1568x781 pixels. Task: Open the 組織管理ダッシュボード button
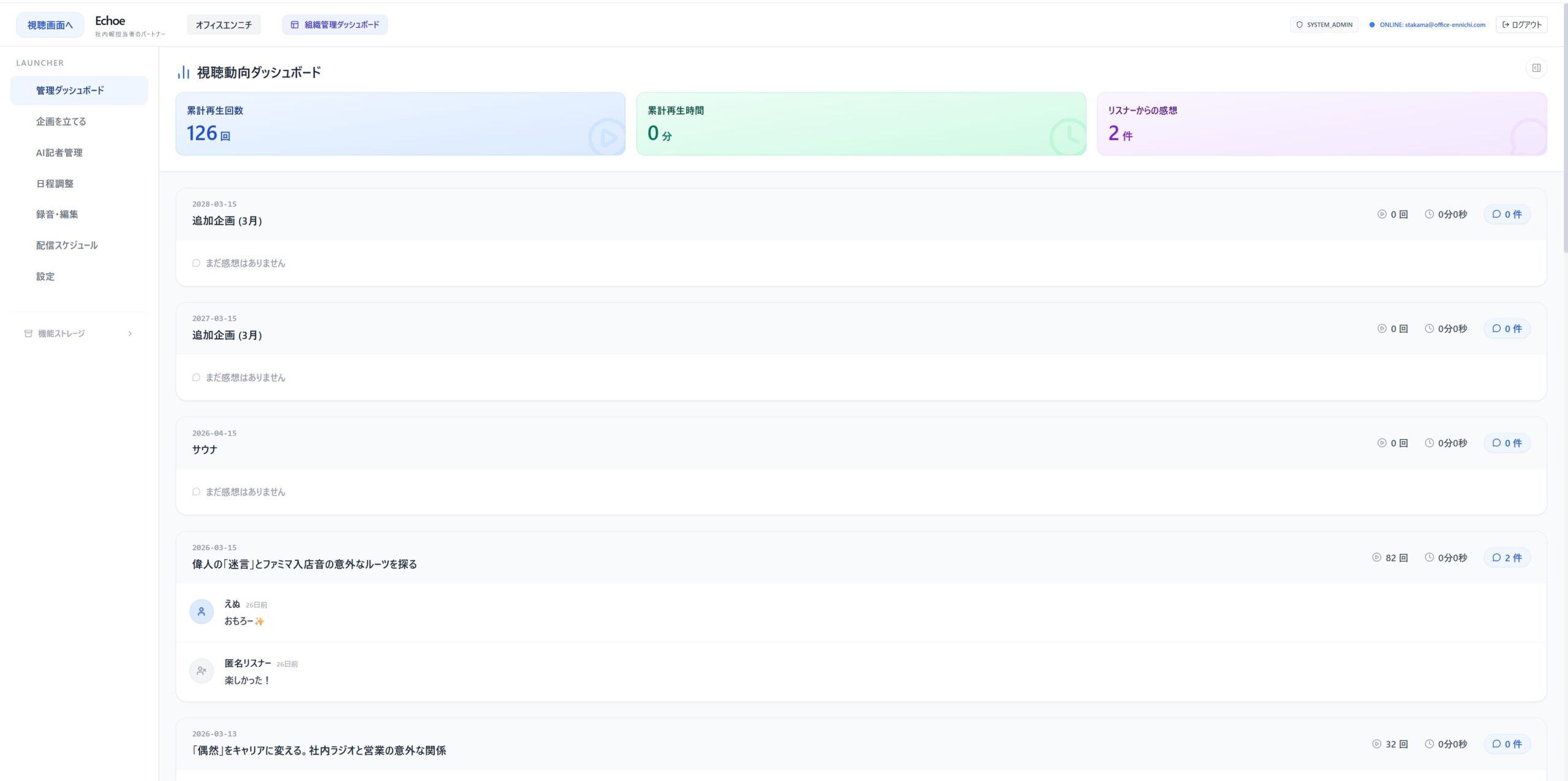[334, 25]
